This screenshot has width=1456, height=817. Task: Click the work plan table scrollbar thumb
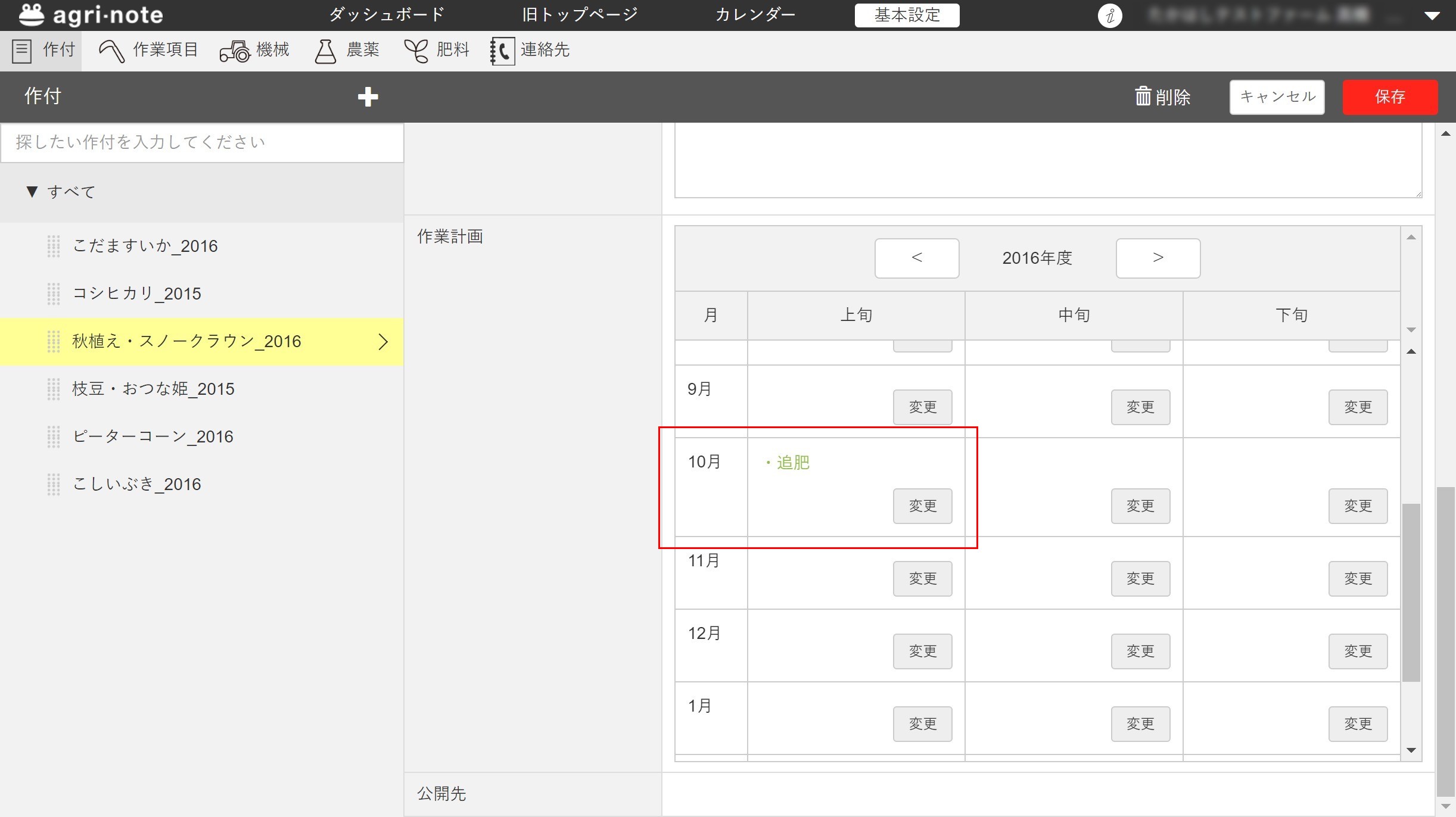coord(1411,593)
